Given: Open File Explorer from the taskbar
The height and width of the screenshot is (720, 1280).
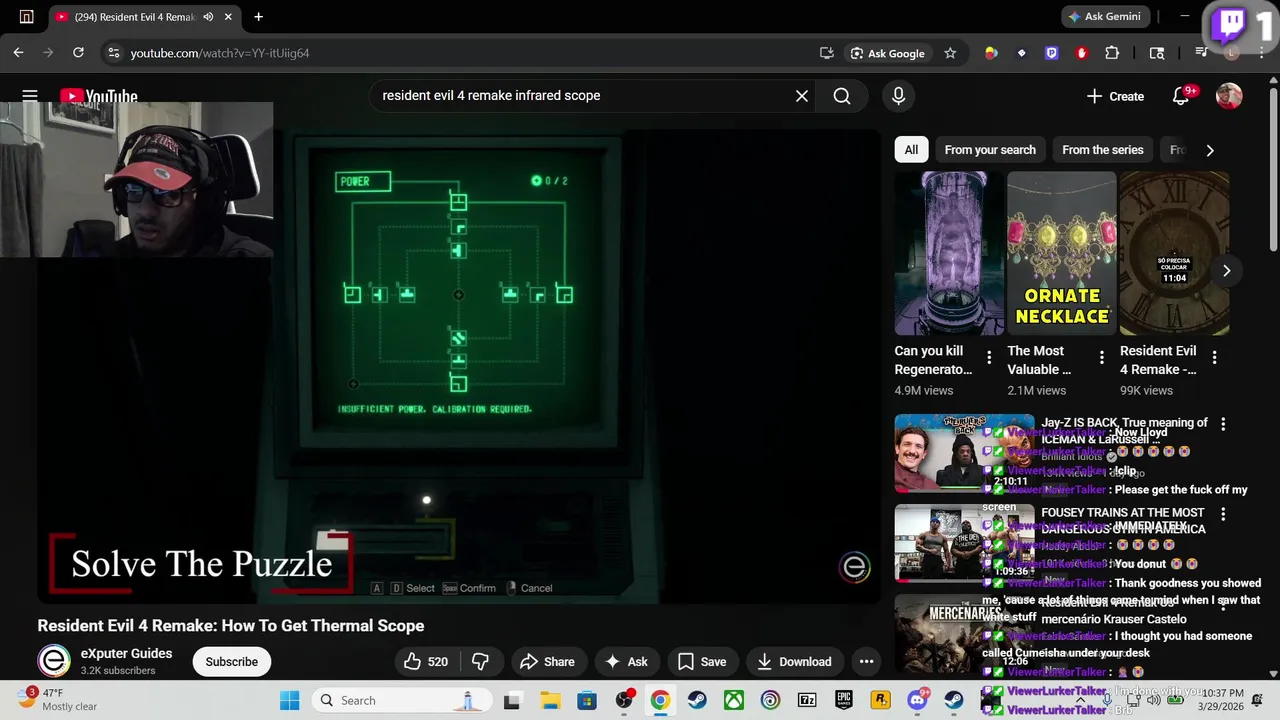Looking at the screenshot, I should pyautogui.click(x=549, y=700).
